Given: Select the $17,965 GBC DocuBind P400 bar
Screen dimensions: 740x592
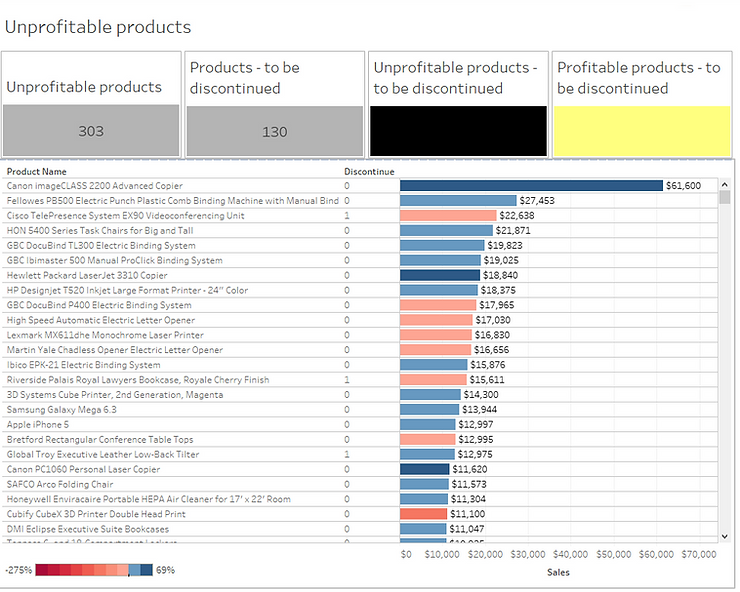Looking at the screenshot, I should tap(438, 305).
